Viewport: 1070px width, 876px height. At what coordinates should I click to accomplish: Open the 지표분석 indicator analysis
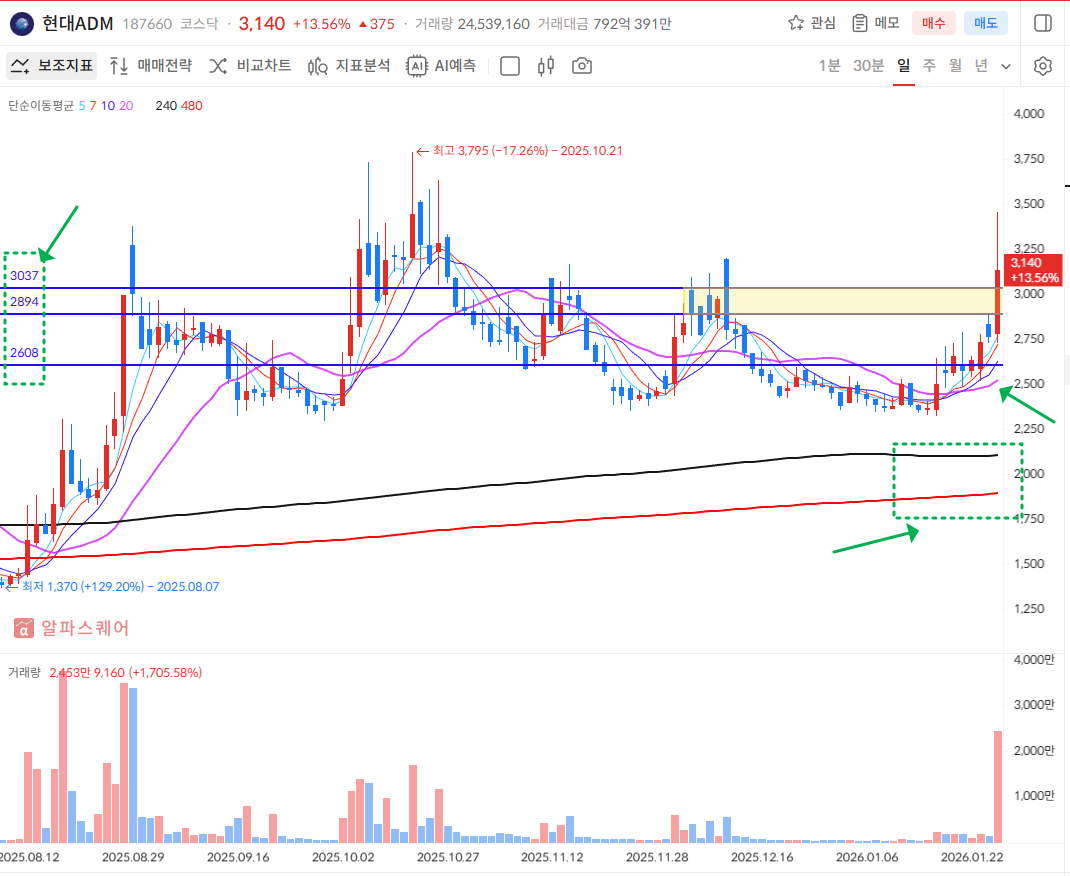coord(349,66)
